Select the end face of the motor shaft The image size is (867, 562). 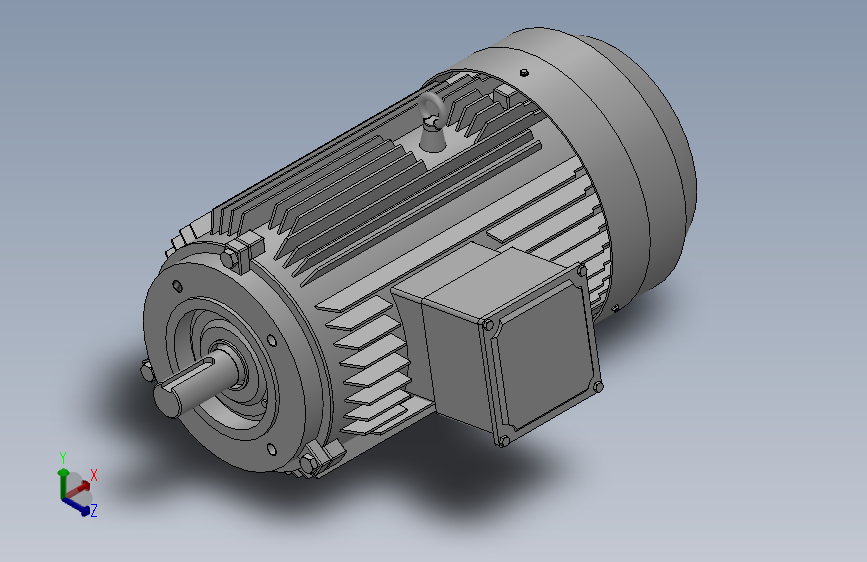pyautogui.click(x=167, y=401)
